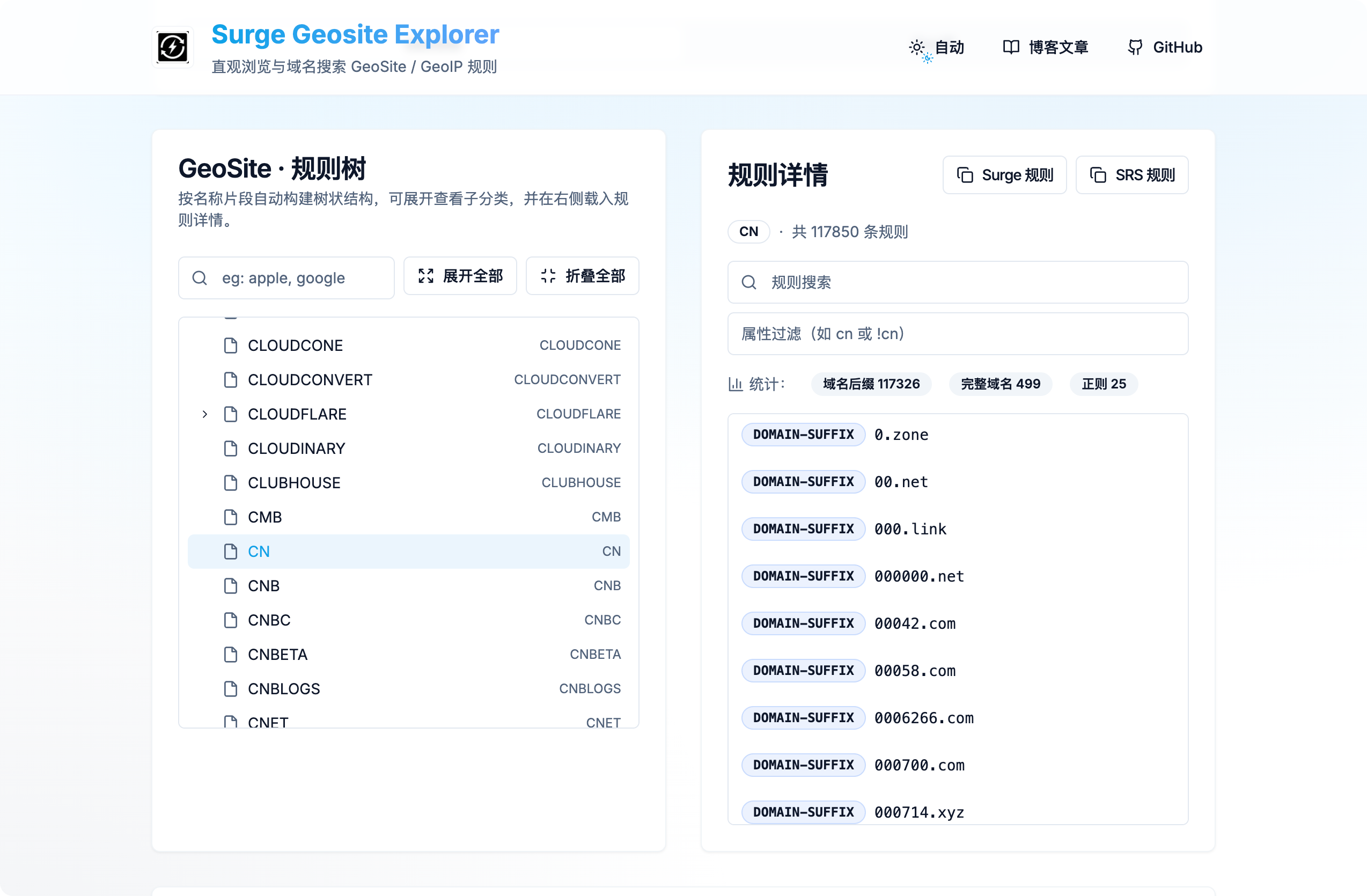Viewport: 1367px width, 896px height.
Task: Click the file icon beside CLOUDCONE
Action: click(x=230, y=345)
